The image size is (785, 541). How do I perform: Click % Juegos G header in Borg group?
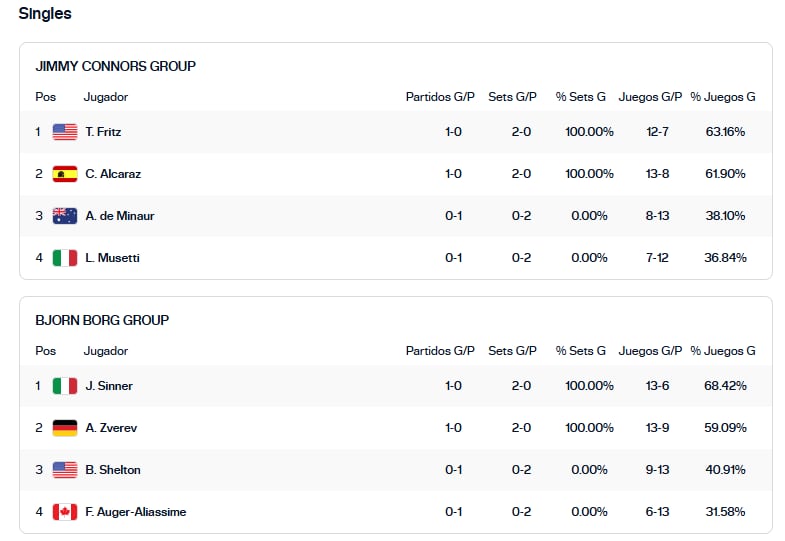pyautogui.click(x=723, y=351)
